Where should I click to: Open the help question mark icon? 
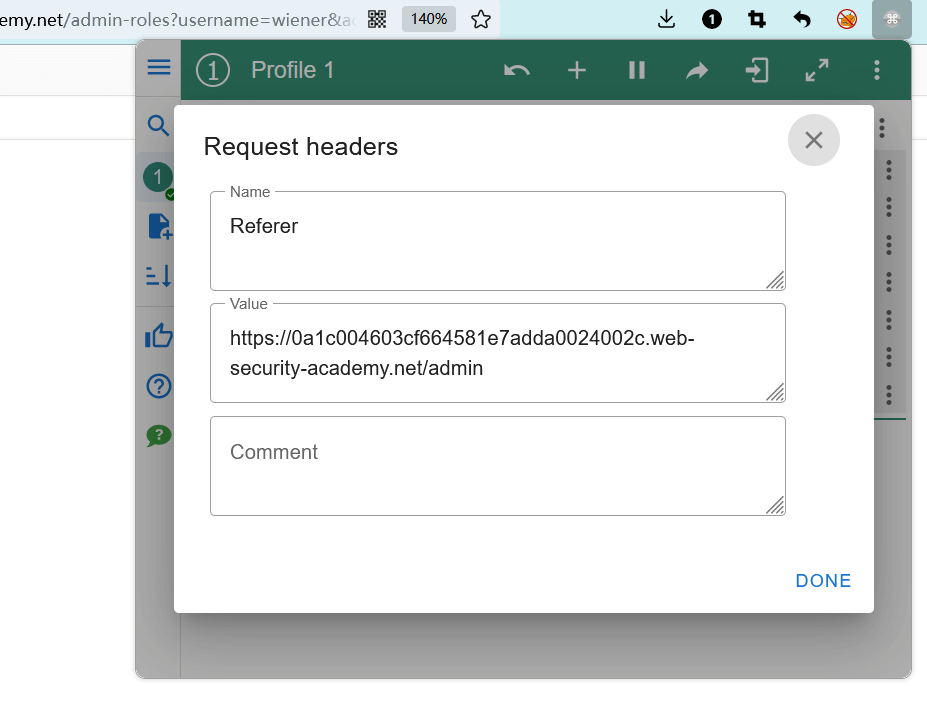[159, 386]
